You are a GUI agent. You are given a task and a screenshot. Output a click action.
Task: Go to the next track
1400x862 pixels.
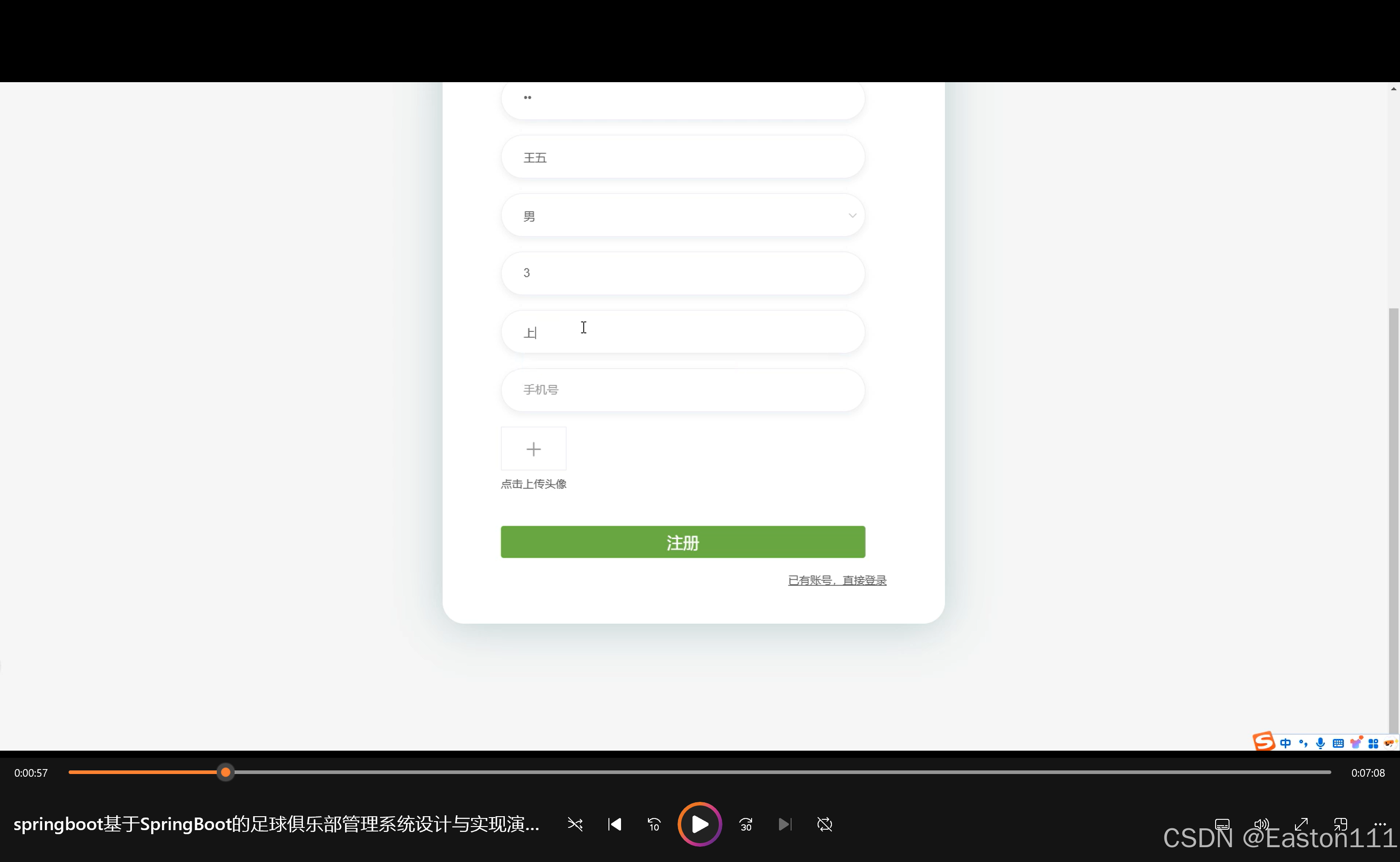785,824
